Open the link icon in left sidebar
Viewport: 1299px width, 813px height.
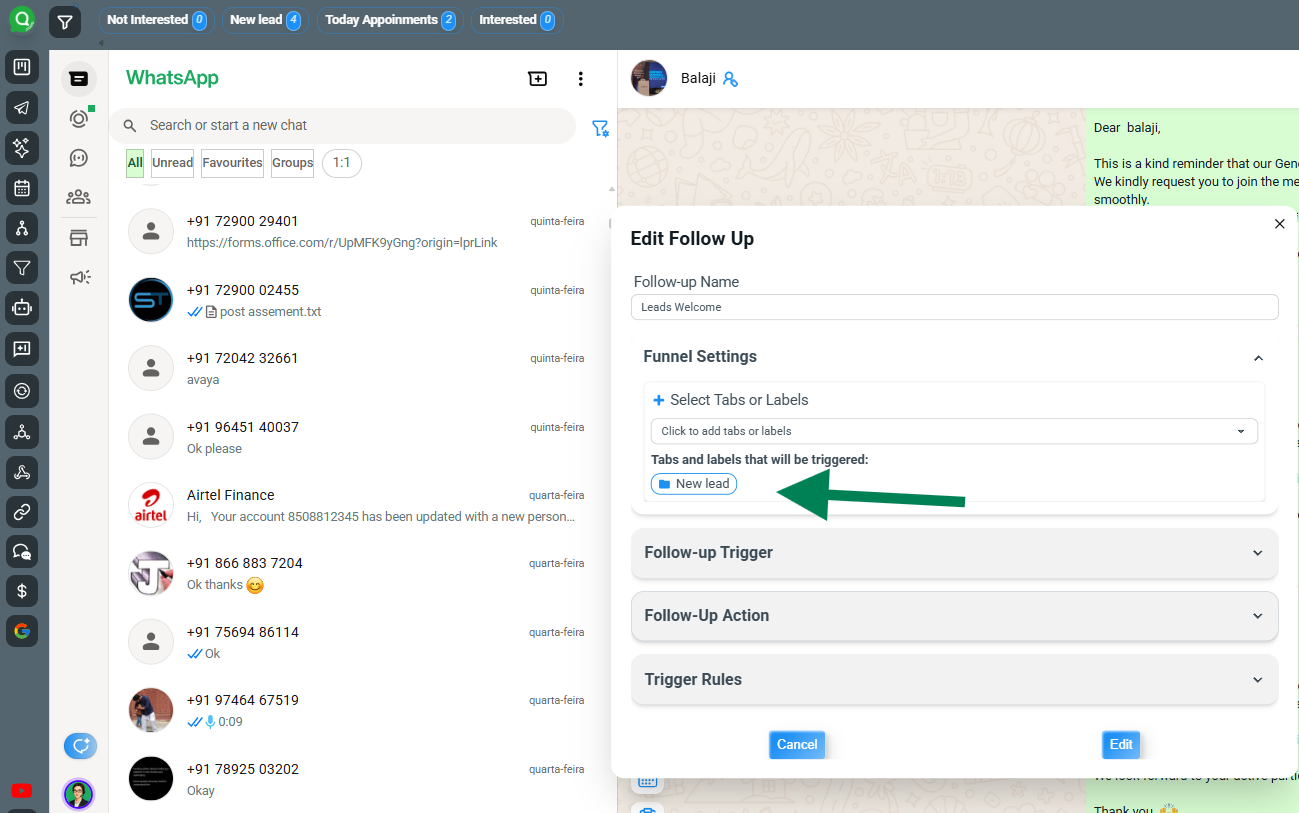click(x=22, y=512)
